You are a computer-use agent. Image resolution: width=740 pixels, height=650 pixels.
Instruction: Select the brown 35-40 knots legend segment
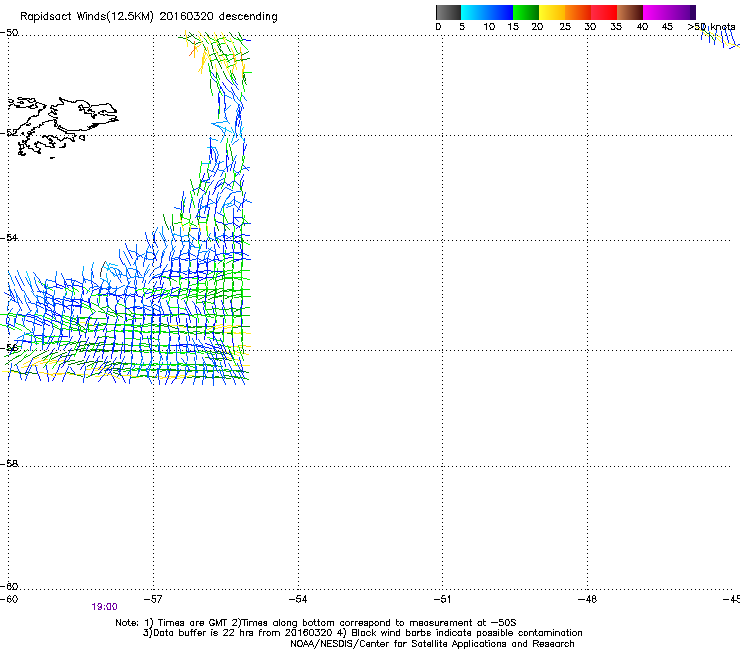click(x=630, y=12)
